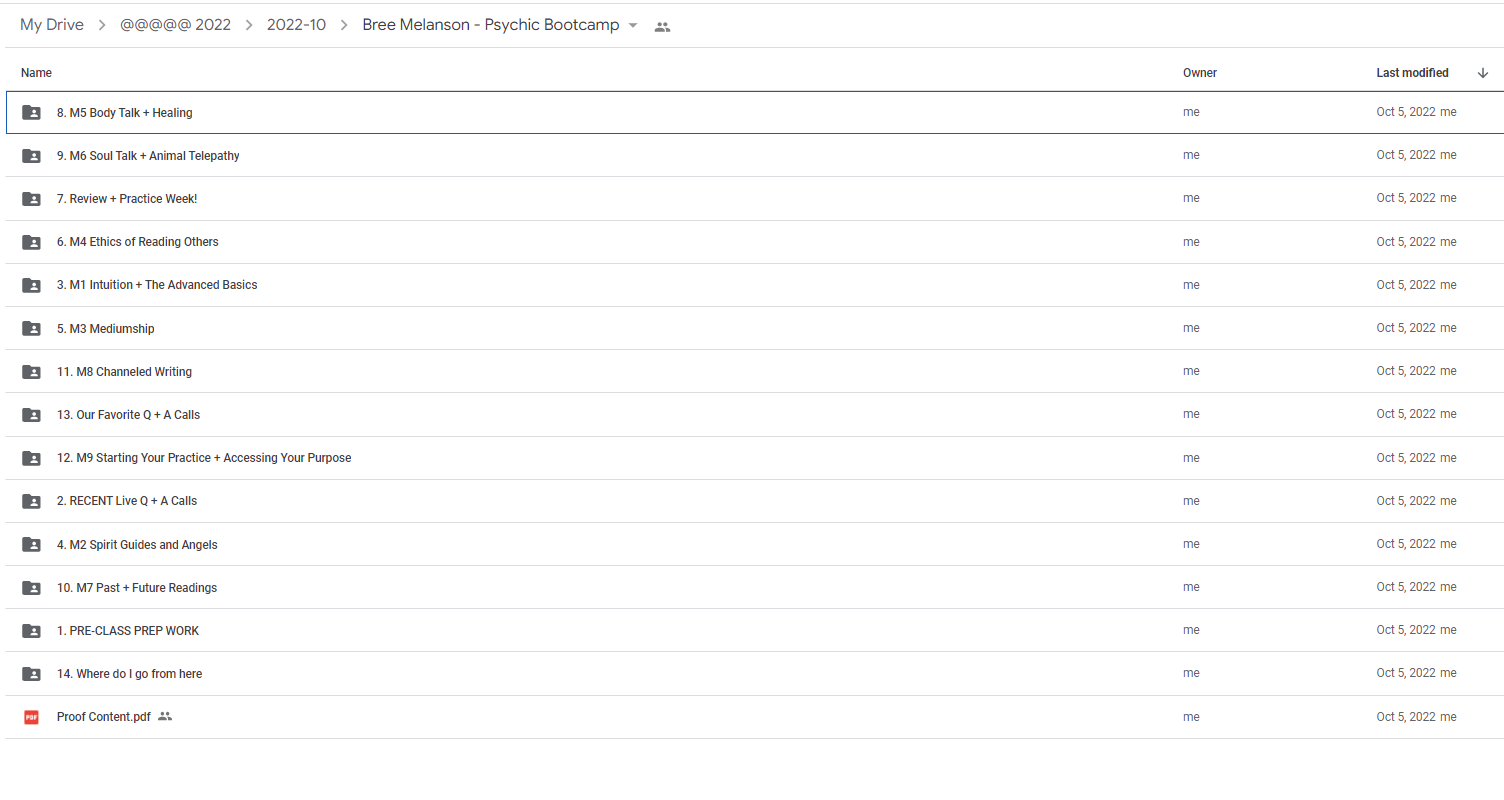Click owner 'me' in the Proof Content.pdf row
Viewport: 1504px width, 800px height.
click(1191, 717)
